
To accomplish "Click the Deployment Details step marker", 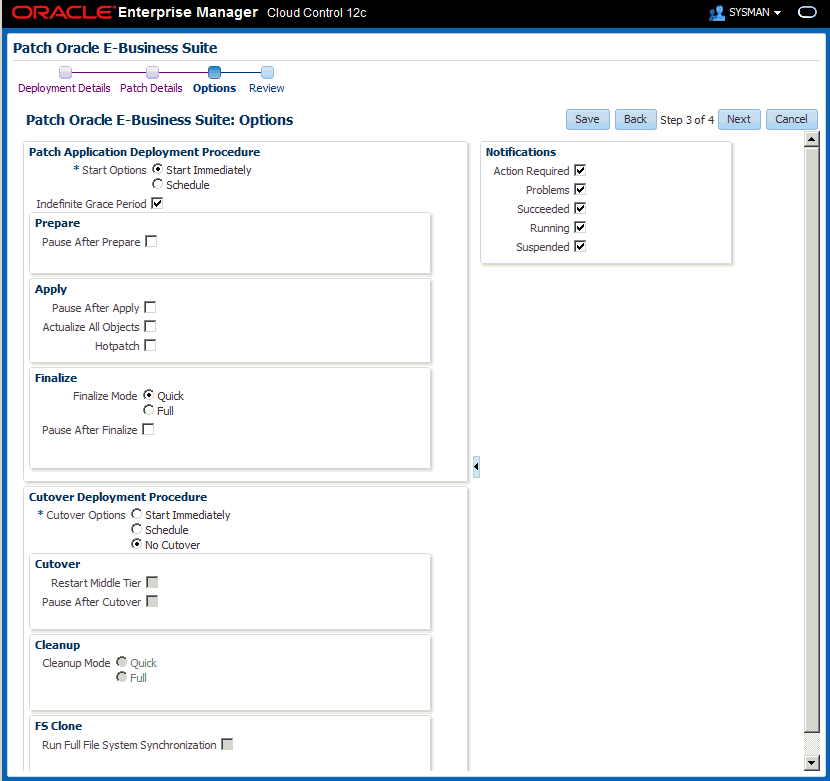I will (65, 72).
